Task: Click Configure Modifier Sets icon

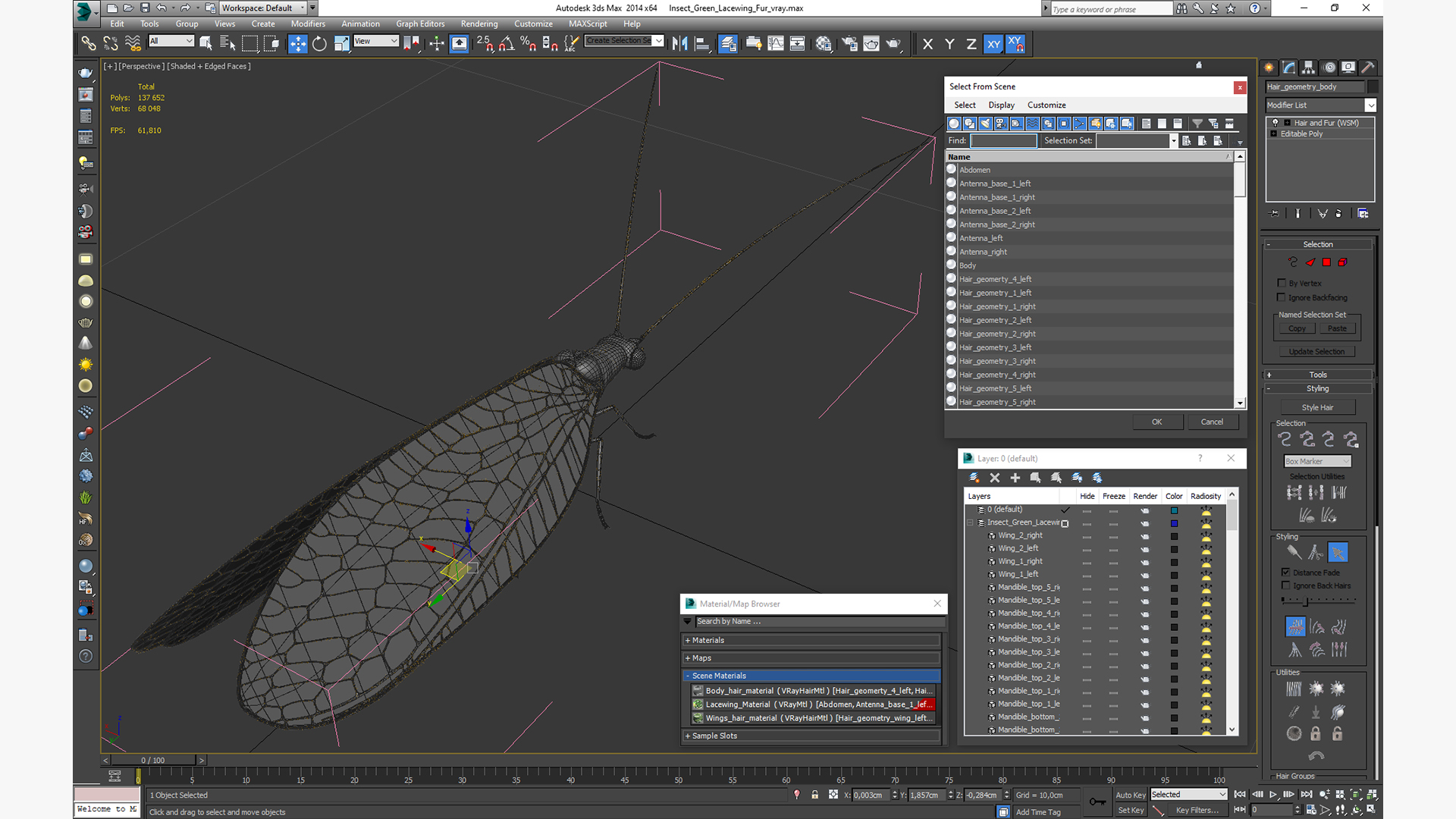Action: coord(1363,214)
